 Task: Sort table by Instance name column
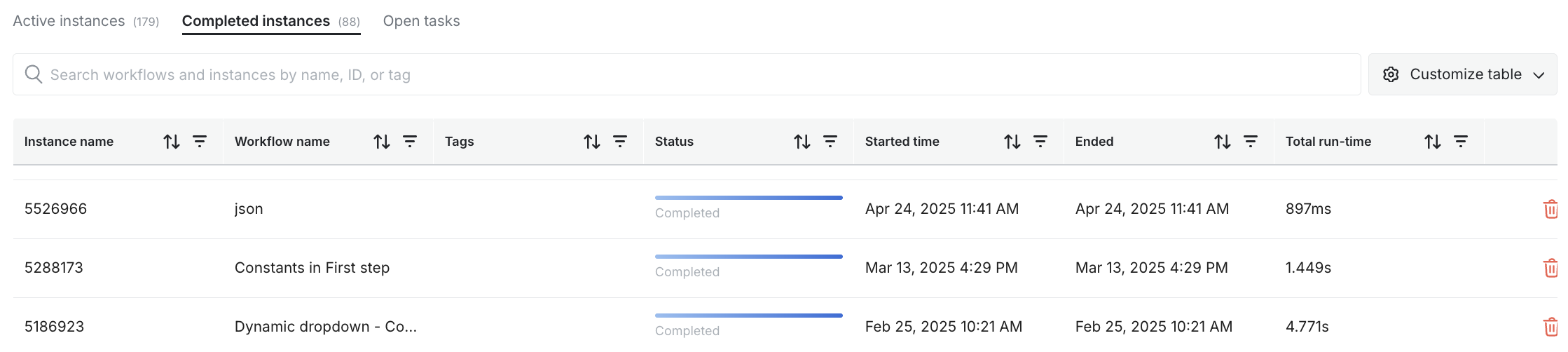pyautogui.click(x=172, y=142)
